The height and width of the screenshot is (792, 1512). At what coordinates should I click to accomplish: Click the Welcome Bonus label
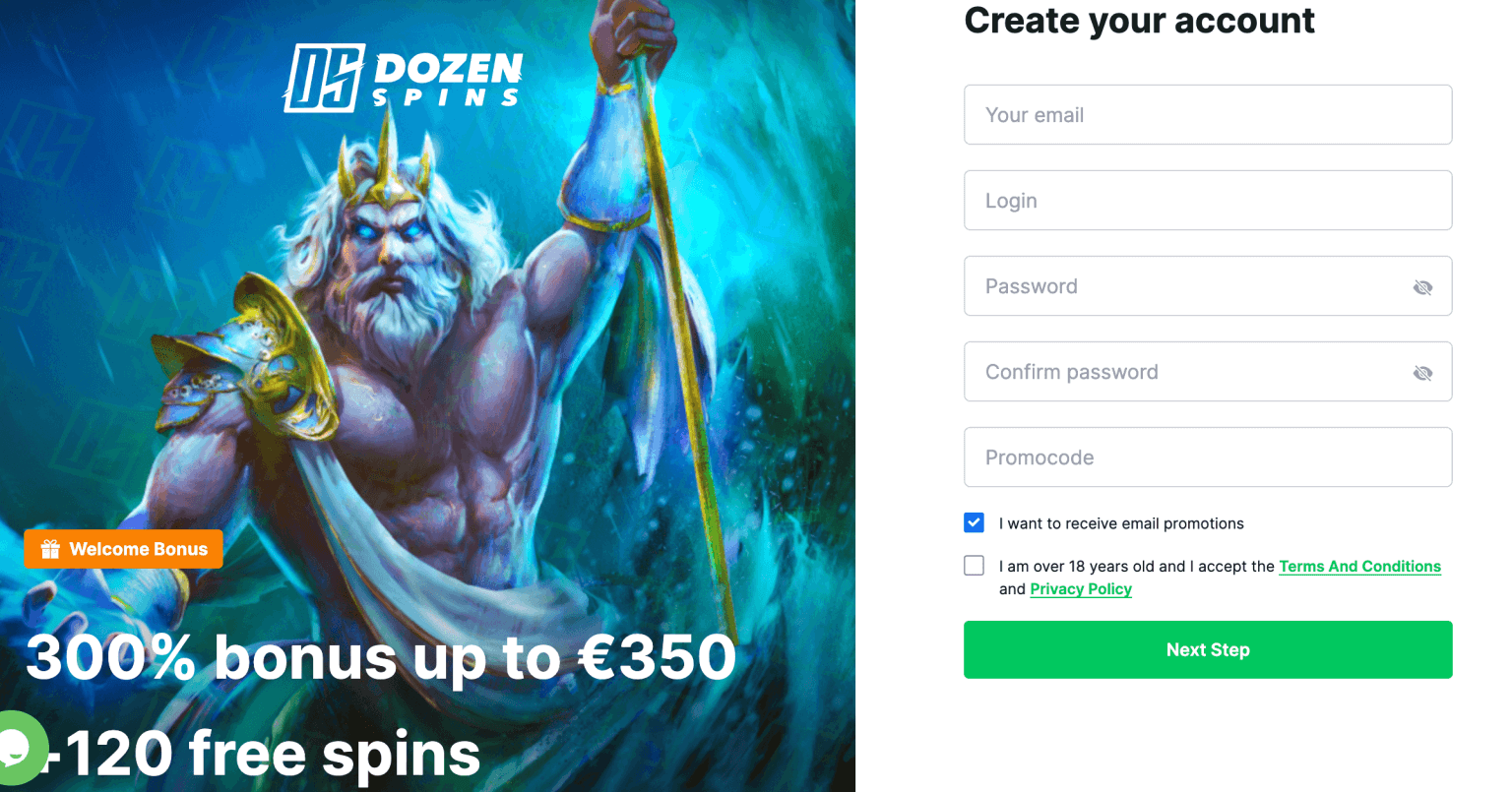pos(139,549)
